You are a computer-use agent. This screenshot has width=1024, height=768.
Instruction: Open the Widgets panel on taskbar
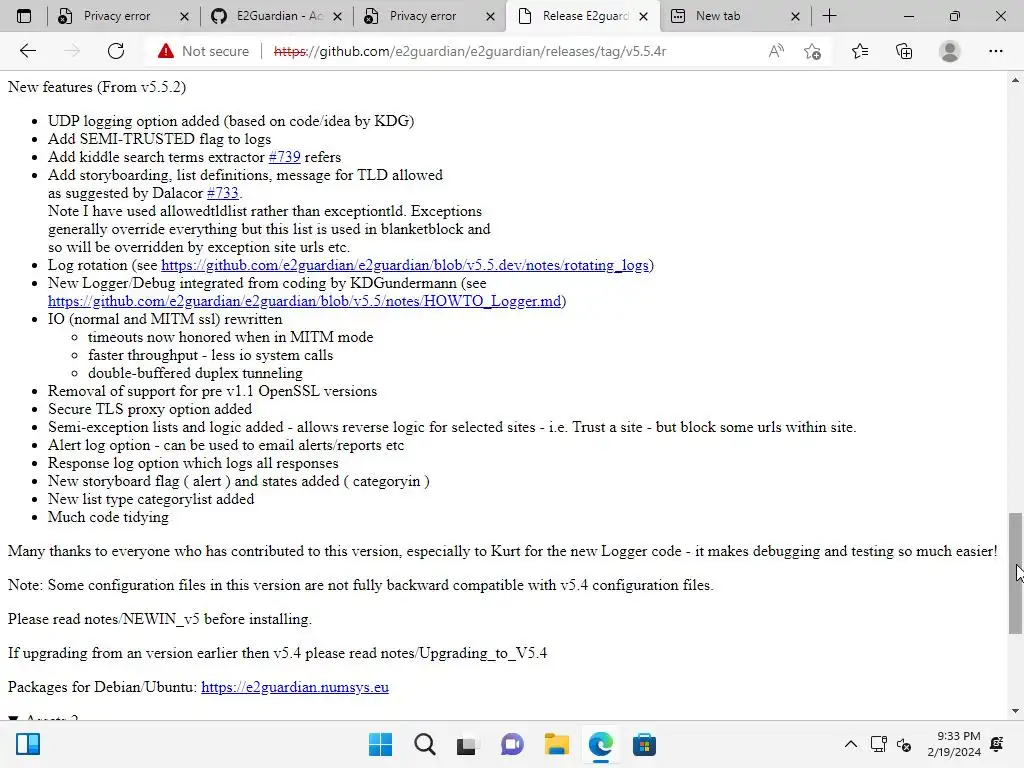coord(28,744)
